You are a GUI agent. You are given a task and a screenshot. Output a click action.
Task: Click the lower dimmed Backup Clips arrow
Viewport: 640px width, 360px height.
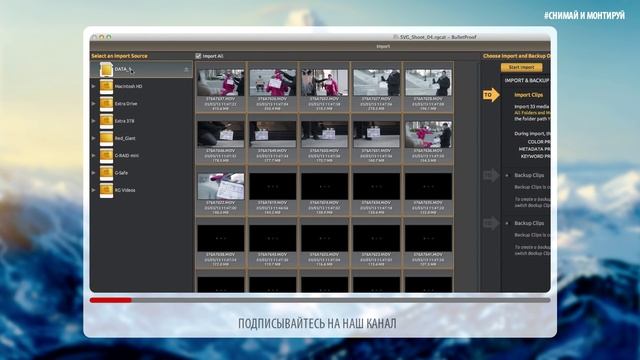point(491,223)
